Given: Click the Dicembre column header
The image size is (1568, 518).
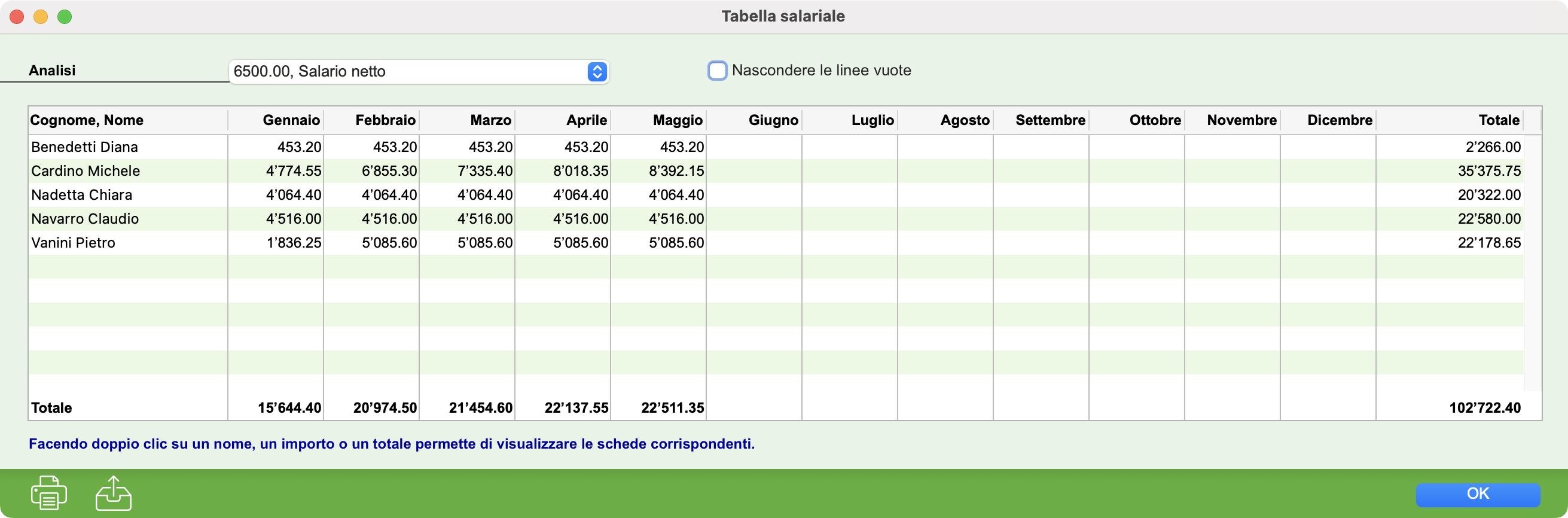Looking at the screenshot, I should point(1327,120).
